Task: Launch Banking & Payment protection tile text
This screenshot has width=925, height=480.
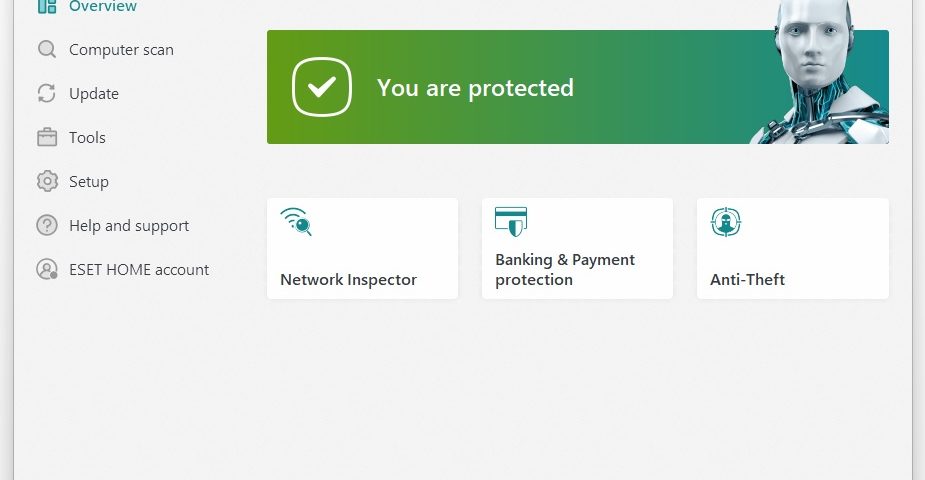Action: pos(565,270)
